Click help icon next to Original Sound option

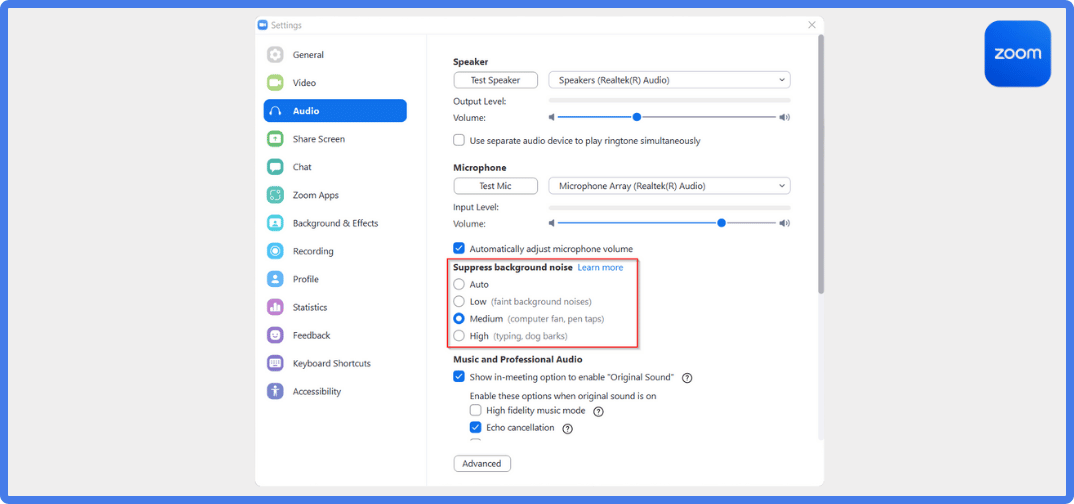click(687, 377)
